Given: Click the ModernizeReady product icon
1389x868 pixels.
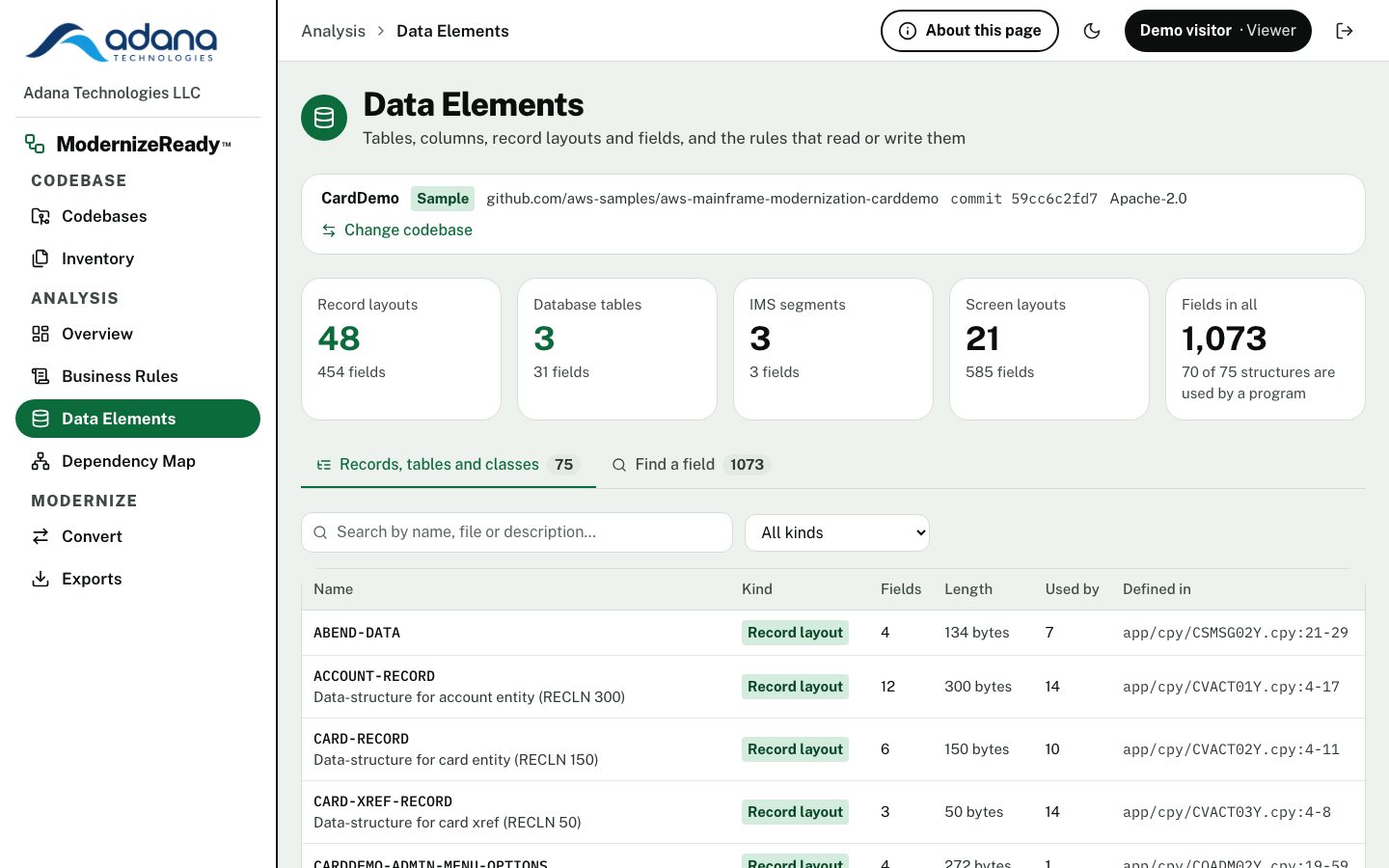Looking at the screenshot, I should [x=35, y=144].
